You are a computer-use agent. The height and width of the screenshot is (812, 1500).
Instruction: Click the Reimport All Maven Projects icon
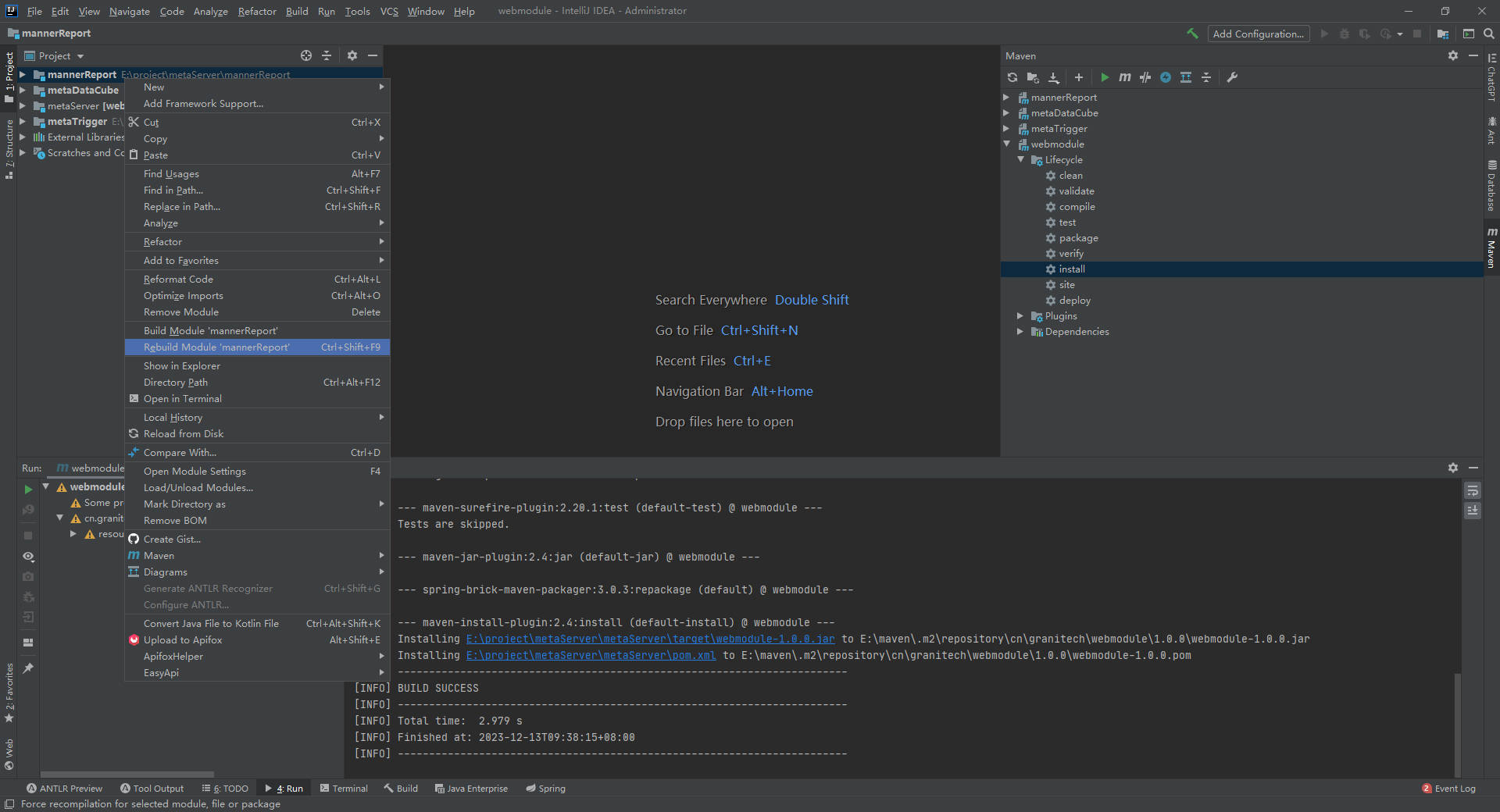tap(1012, 77)
